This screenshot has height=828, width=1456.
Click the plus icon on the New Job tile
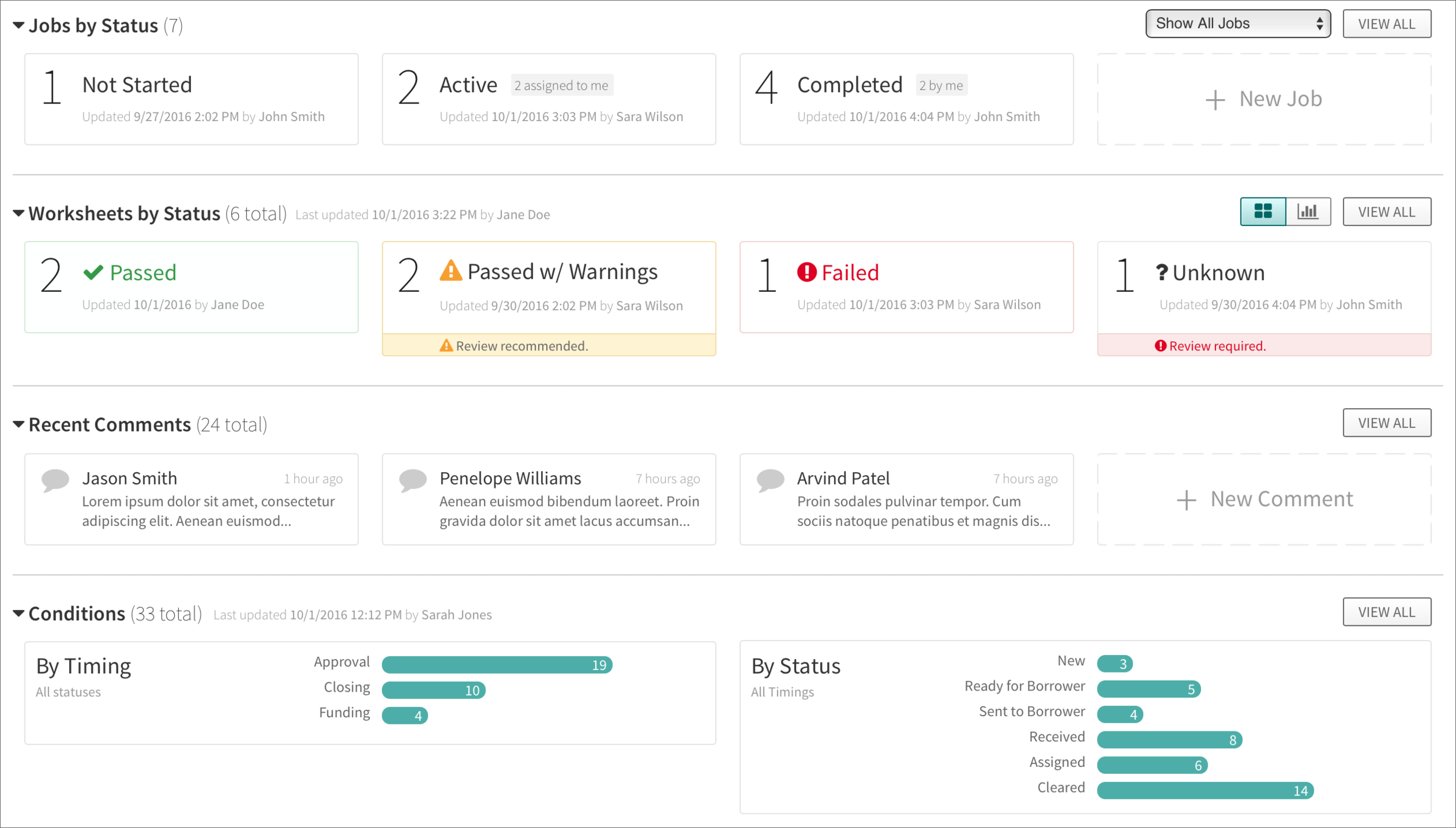[1215, 99]
